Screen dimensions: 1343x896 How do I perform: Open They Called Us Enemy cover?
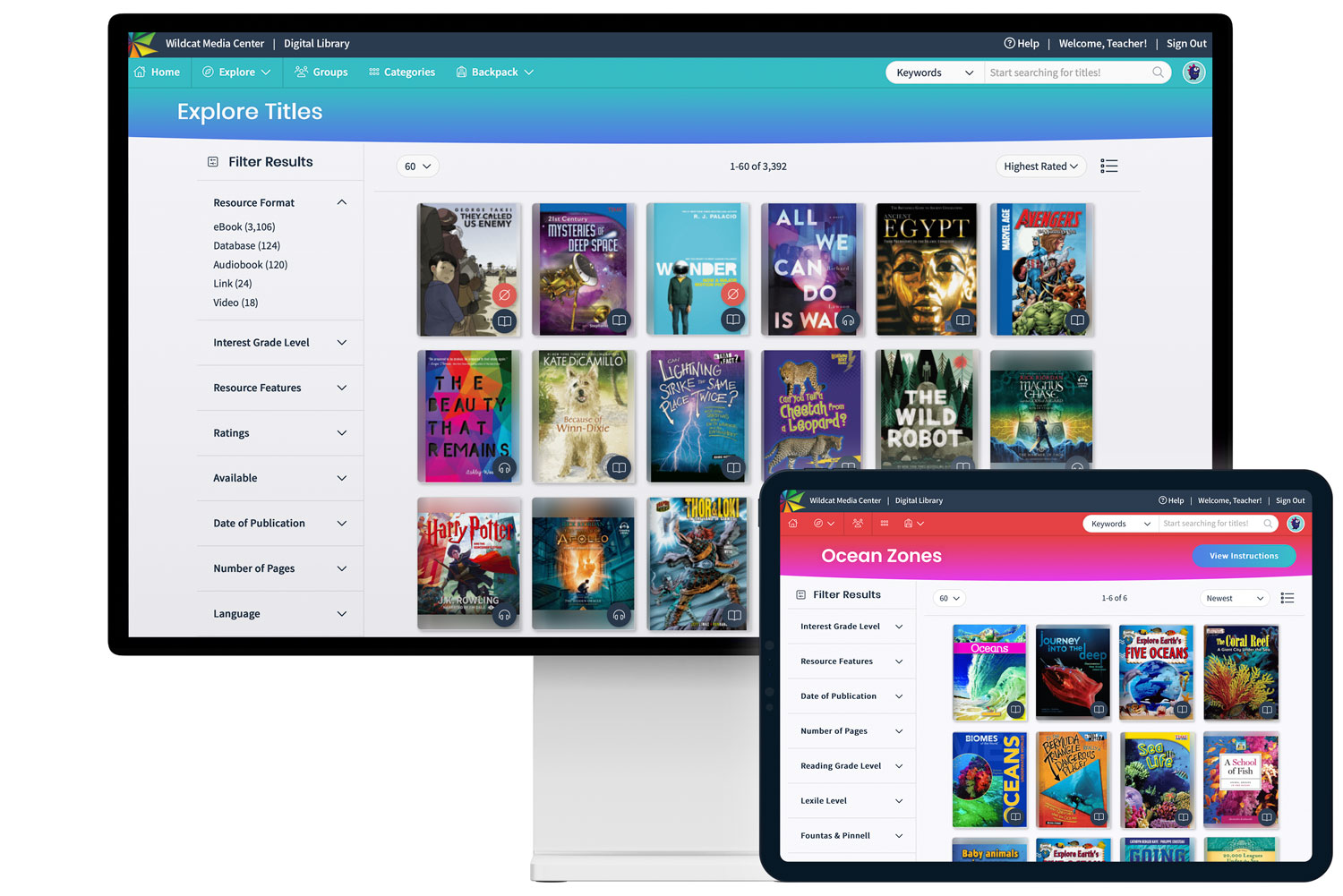coord(468,269)
